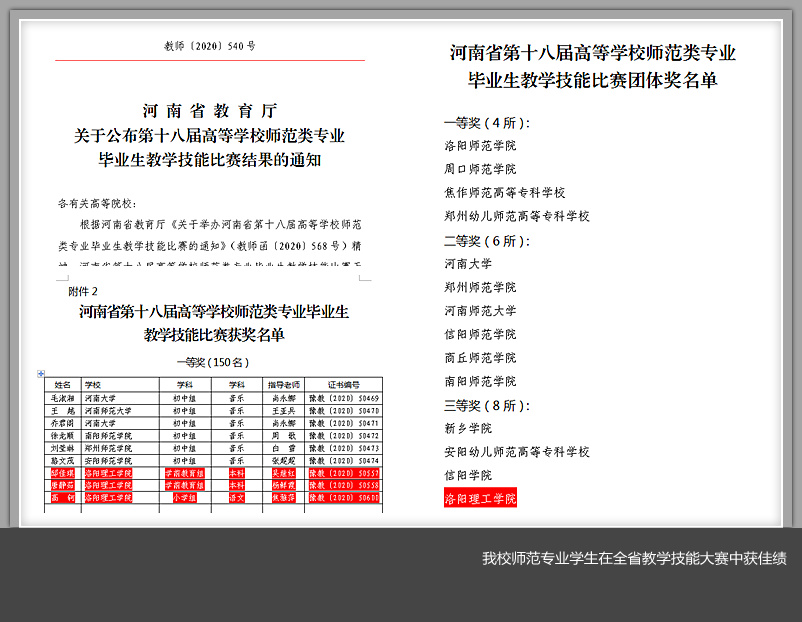
Task: Click 焦作师范高等专科学校 entry
Action: pos(505,193)
